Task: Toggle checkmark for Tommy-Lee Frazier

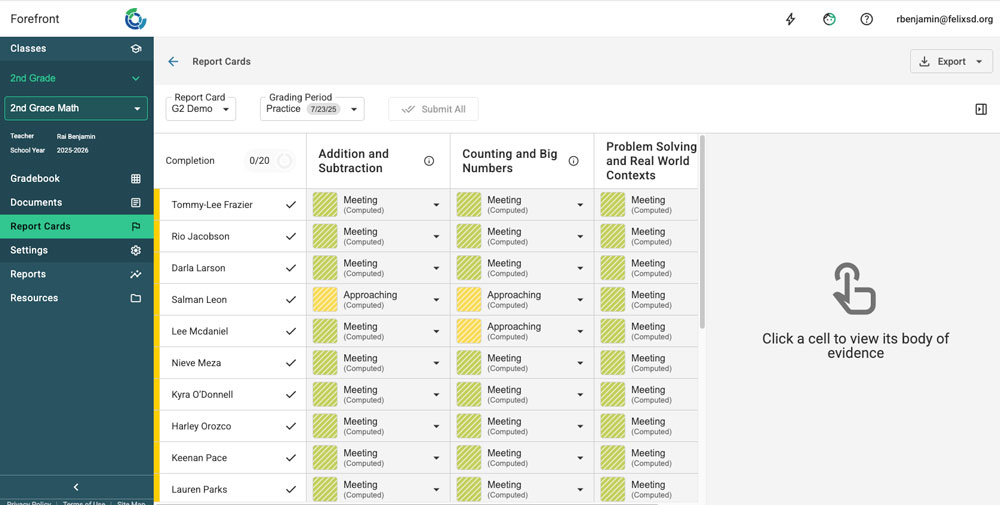Action: click(x=291, y=205)
